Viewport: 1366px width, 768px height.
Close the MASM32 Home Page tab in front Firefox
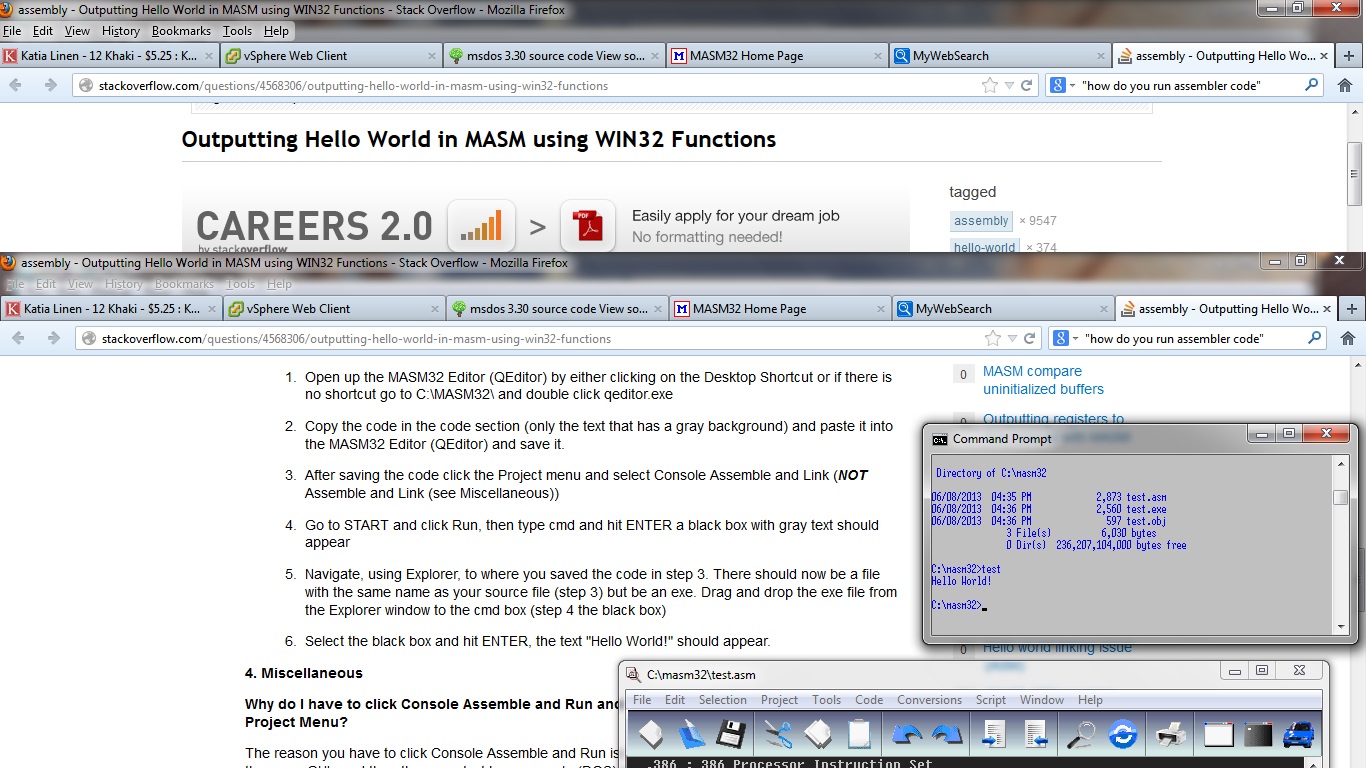click(880, 309)
